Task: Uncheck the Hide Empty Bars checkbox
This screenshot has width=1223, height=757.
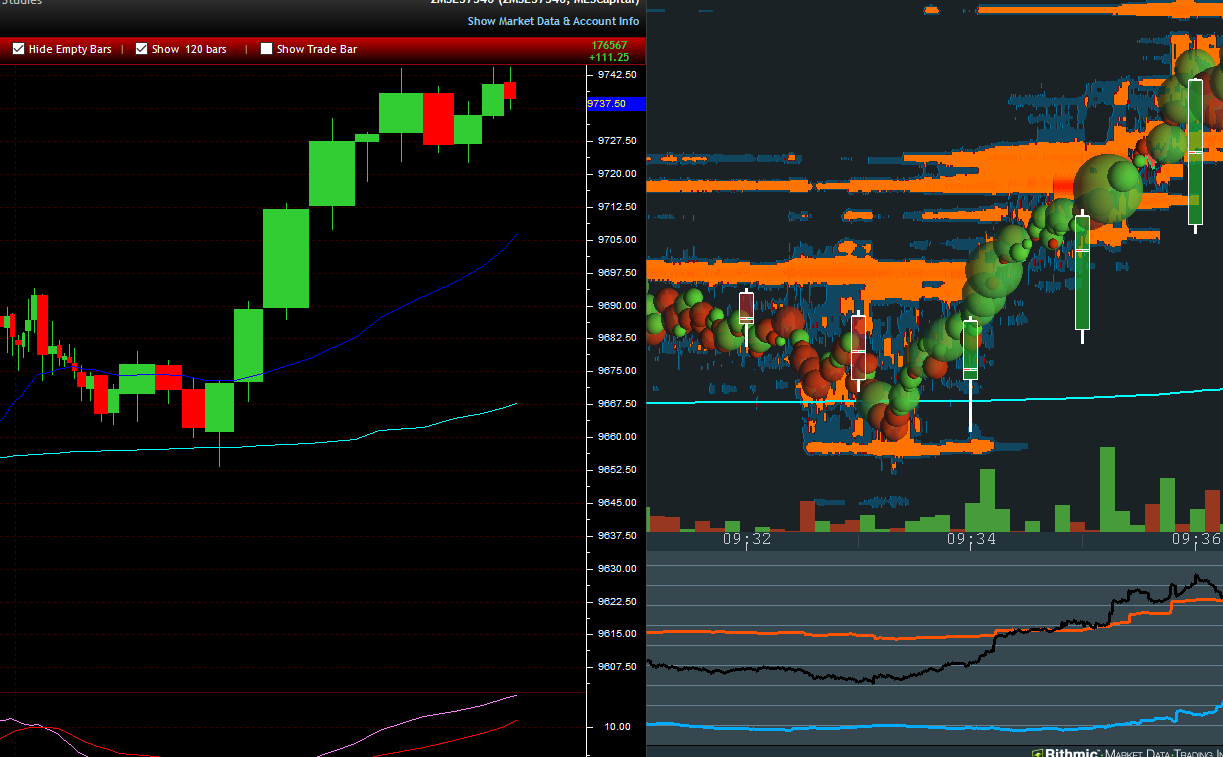Action: click(x=19, y=49)
